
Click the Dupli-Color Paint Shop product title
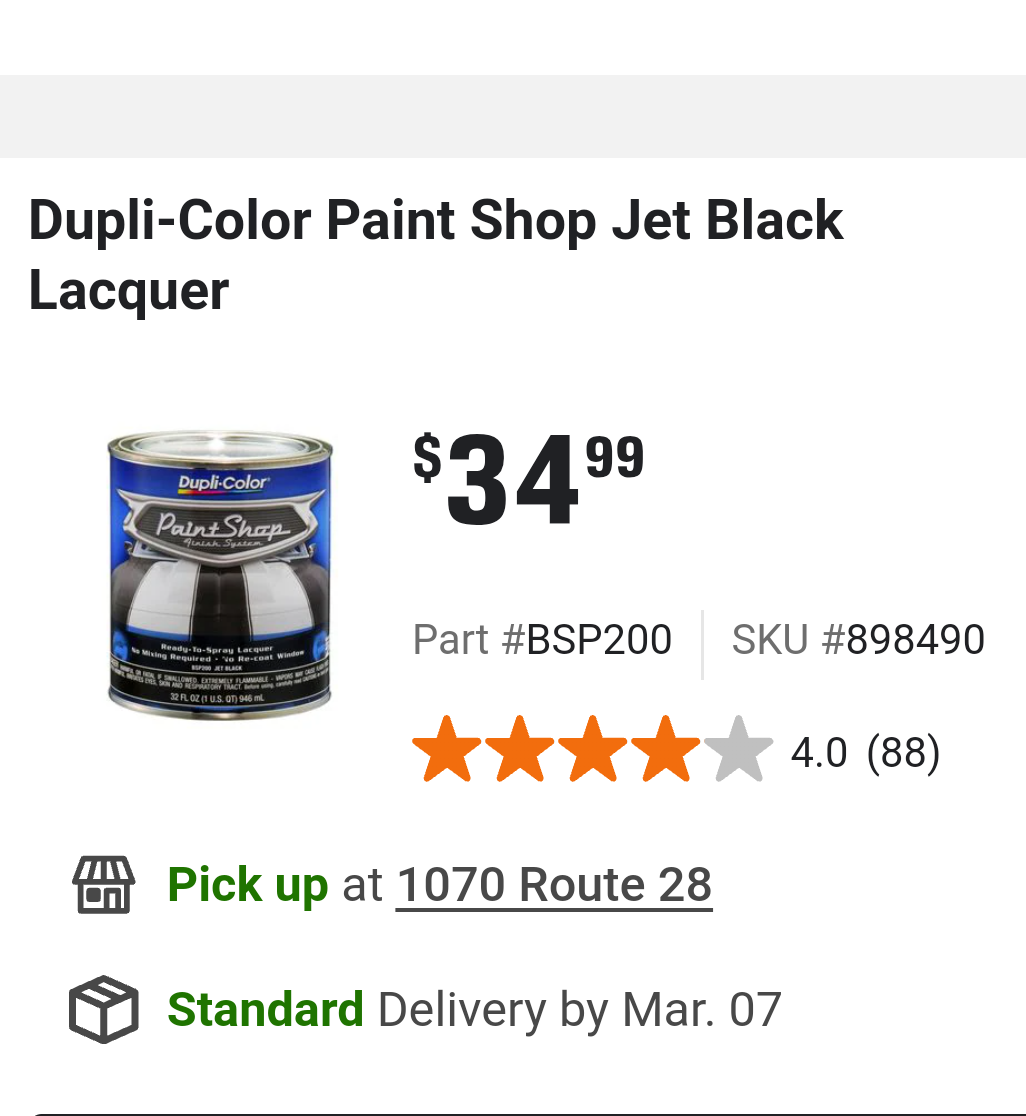pos(435,254)
